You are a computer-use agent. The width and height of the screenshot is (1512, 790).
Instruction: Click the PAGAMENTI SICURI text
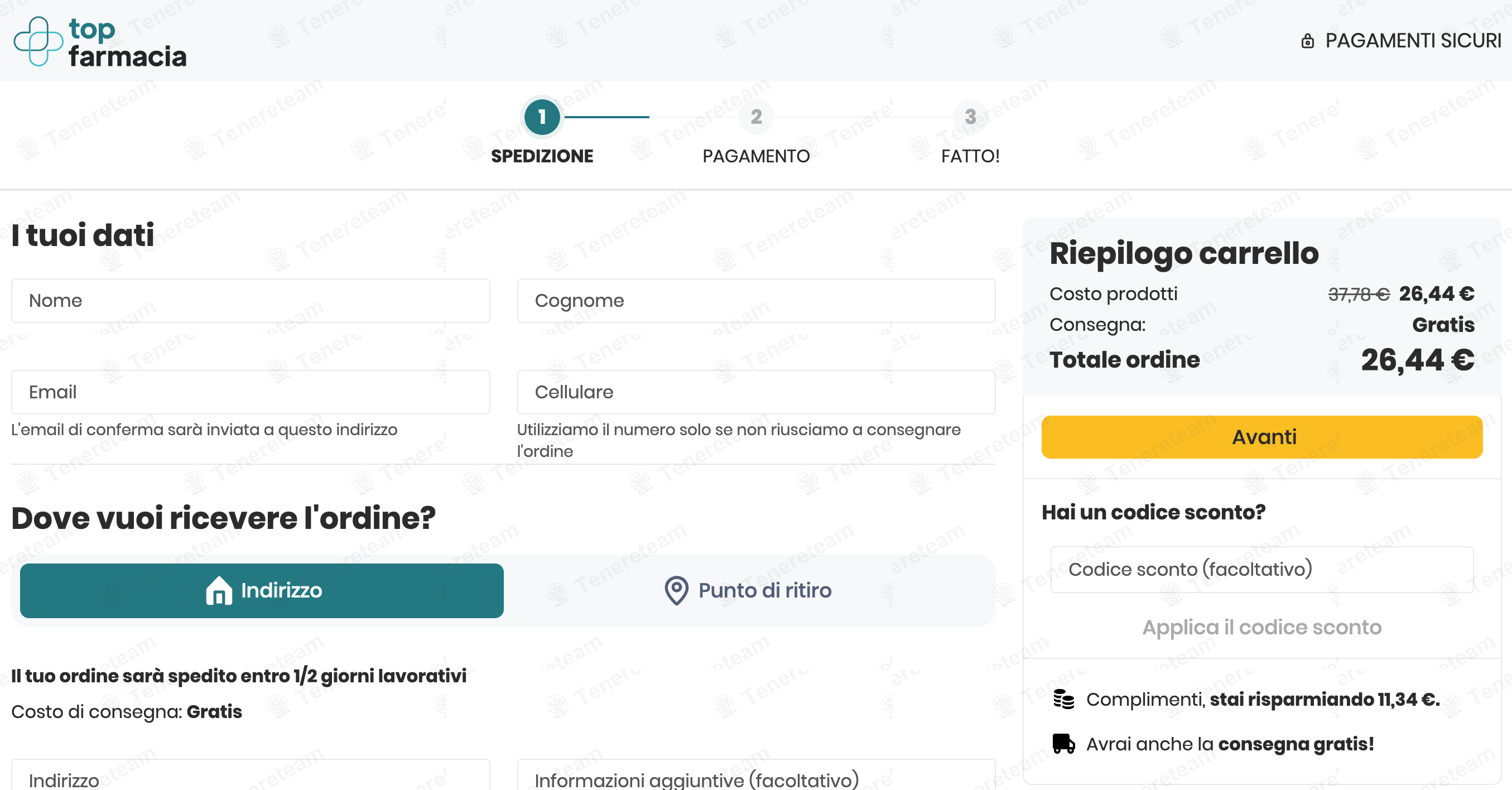tap(1413, 41)
